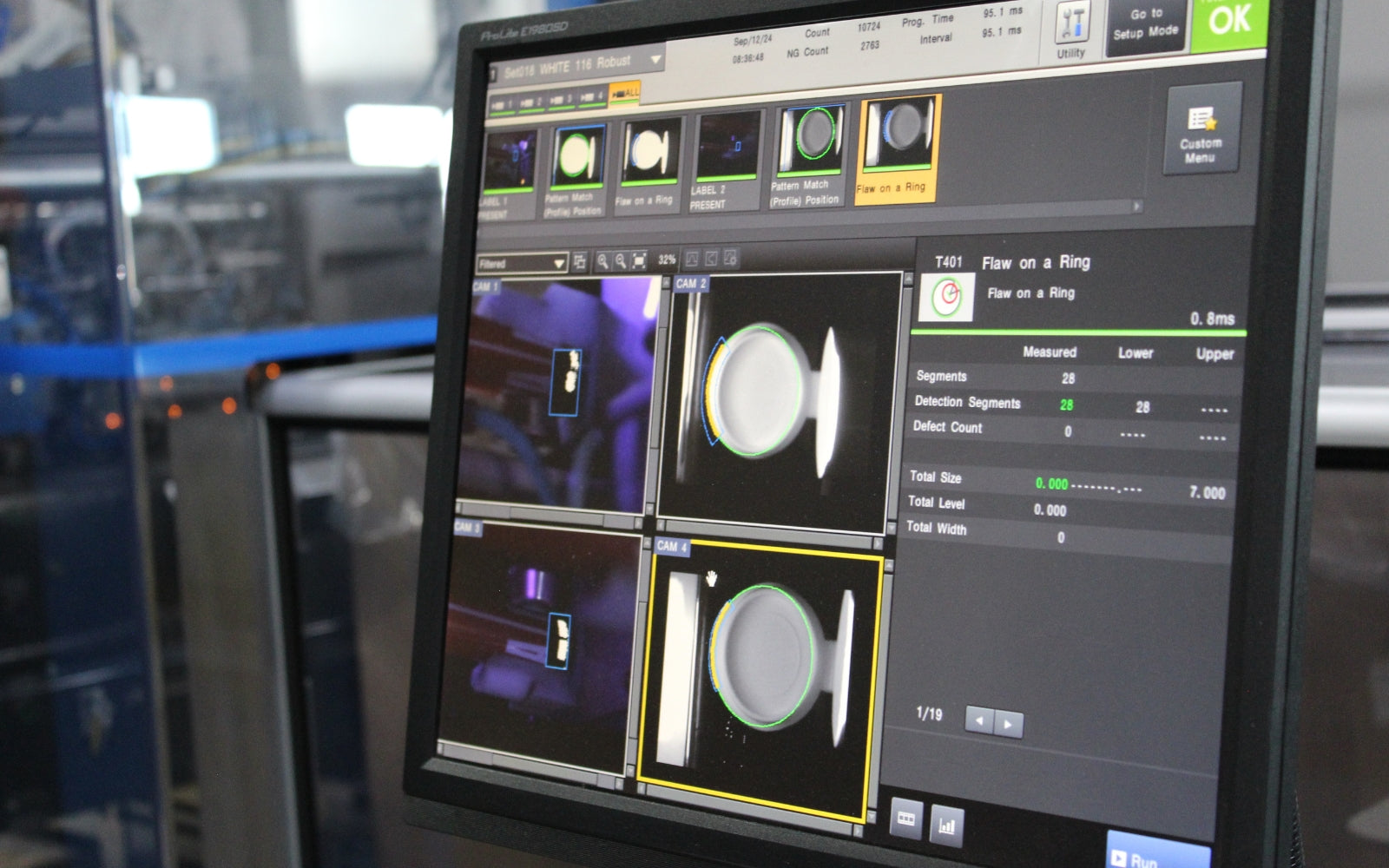Click the fit-to-window zoom icon
The image size is (1389, 868).
click(x=640, y=260)
